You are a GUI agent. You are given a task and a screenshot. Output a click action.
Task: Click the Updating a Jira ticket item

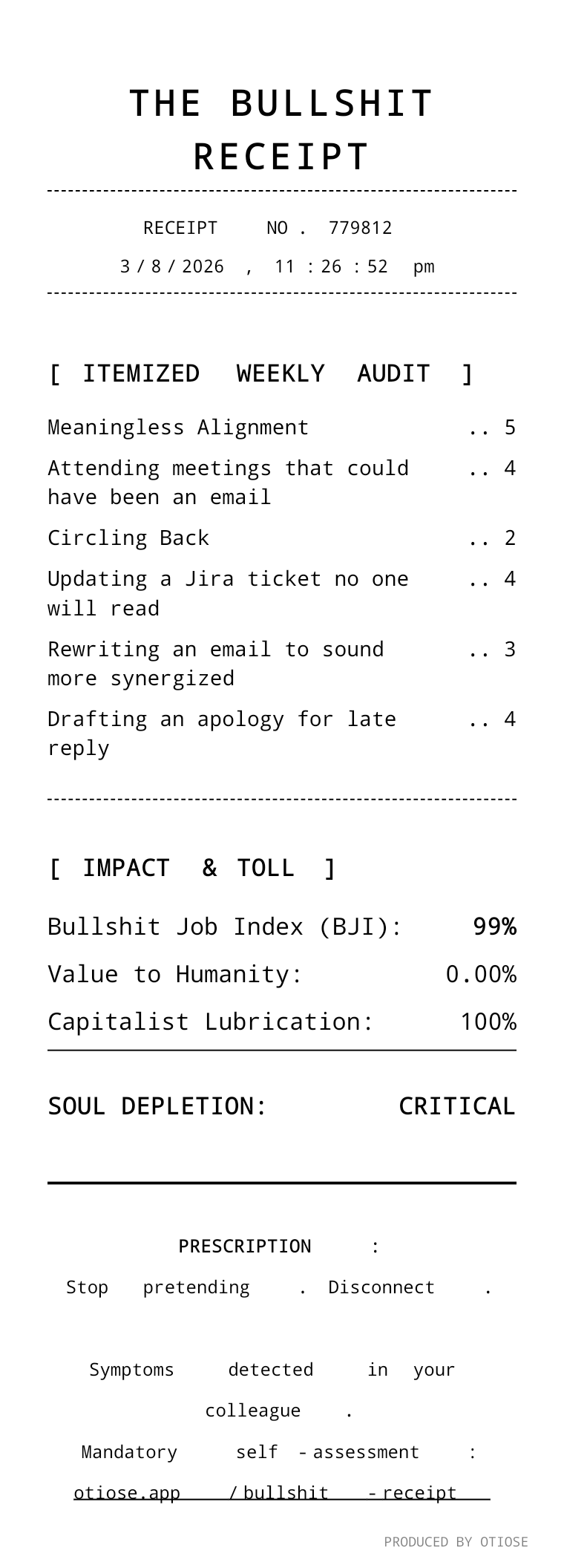(282, 593)
